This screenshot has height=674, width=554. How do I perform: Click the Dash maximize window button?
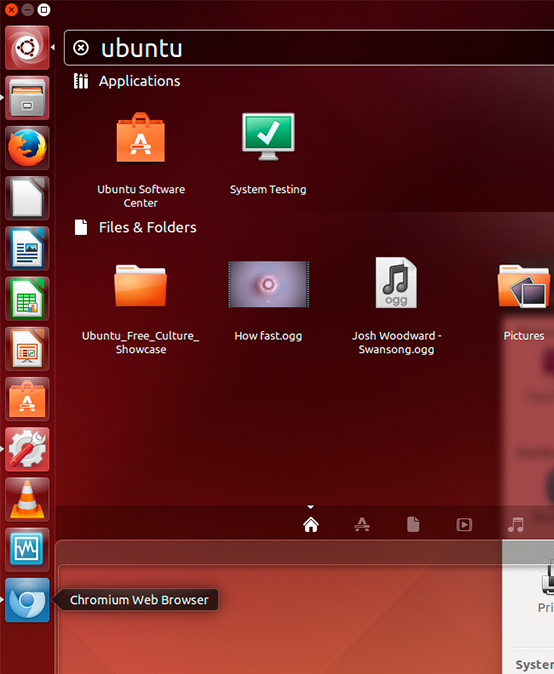43,9
